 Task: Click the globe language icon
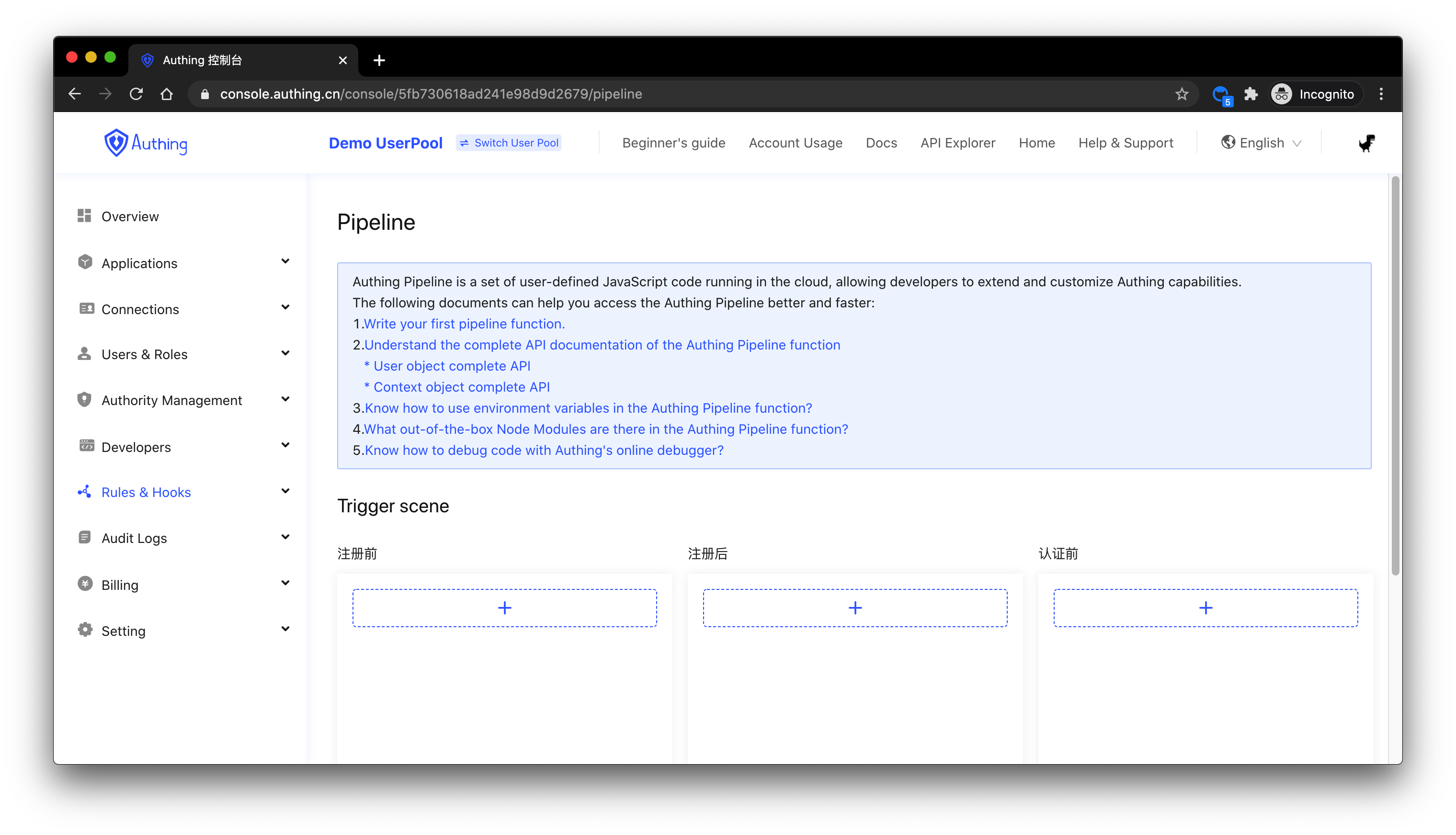pos(1228,142)
